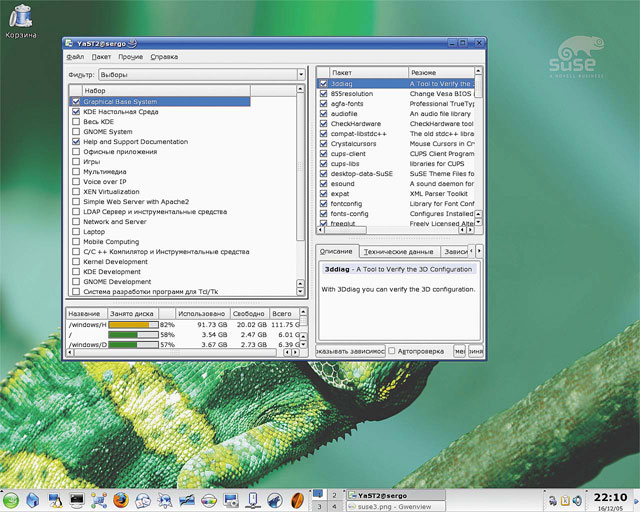This screenshot has height=512, width=640.
Task: Click down arrow of selections list scrollbar
Action: pos(300,292)
